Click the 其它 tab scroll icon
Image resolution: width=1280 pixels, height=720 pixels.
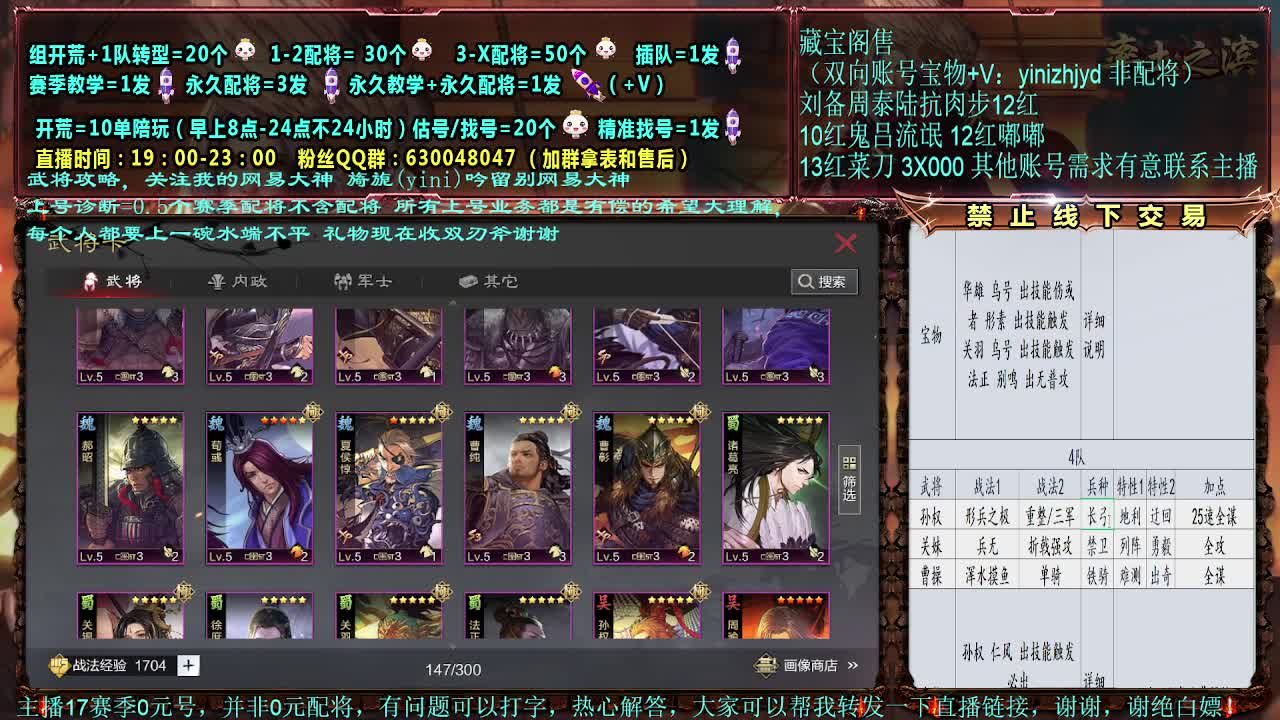pos(467,281)
